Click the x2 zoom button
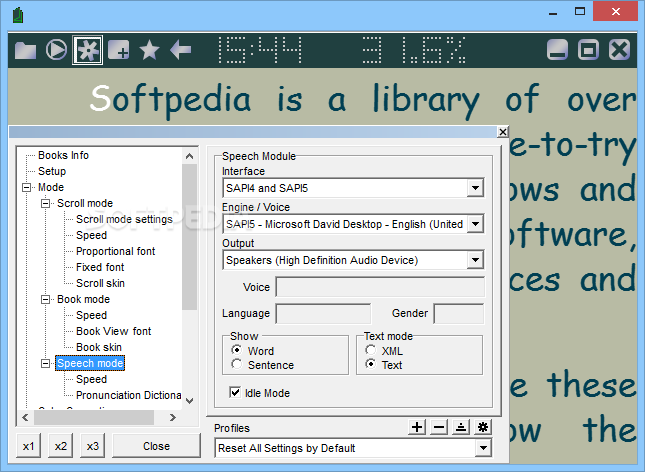This screenshot has height=472, width=645. click(60, 446)
